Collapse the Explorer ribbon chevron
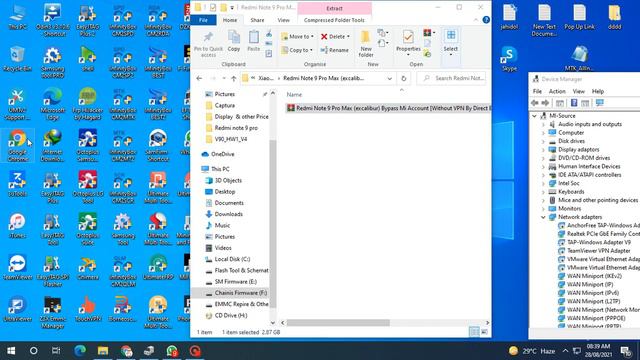Viewport: 640px width, 360px height. click(x=476, y=20)
